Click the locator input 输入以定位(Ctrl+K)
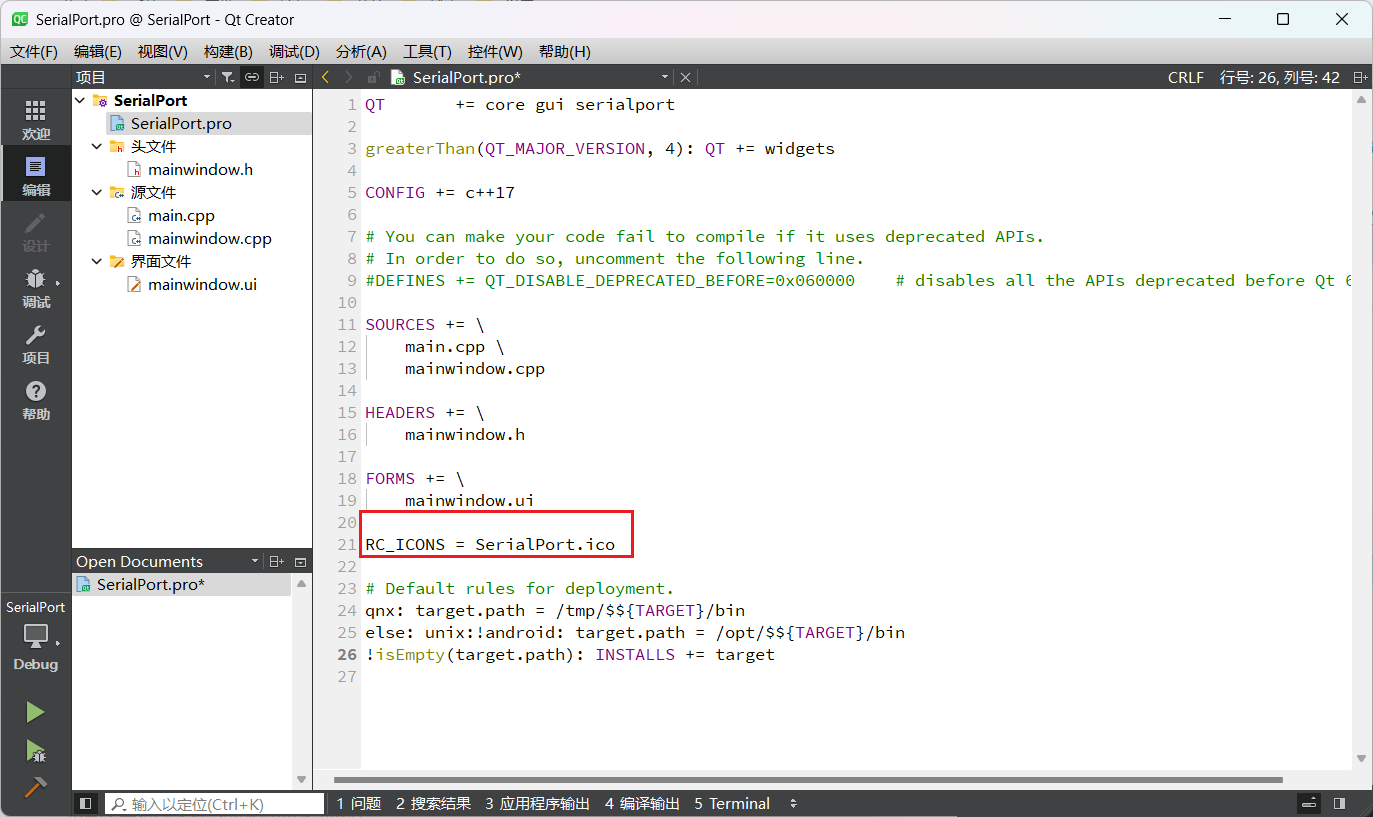The height and width of the screenshot is (817, 1373). (214, 803)
